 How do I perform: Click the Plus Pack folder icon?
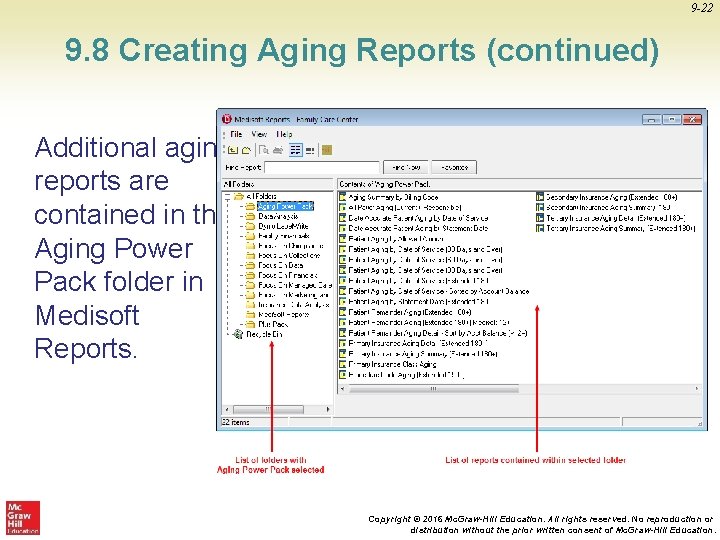pyautogui.click(x=250, y=324)
